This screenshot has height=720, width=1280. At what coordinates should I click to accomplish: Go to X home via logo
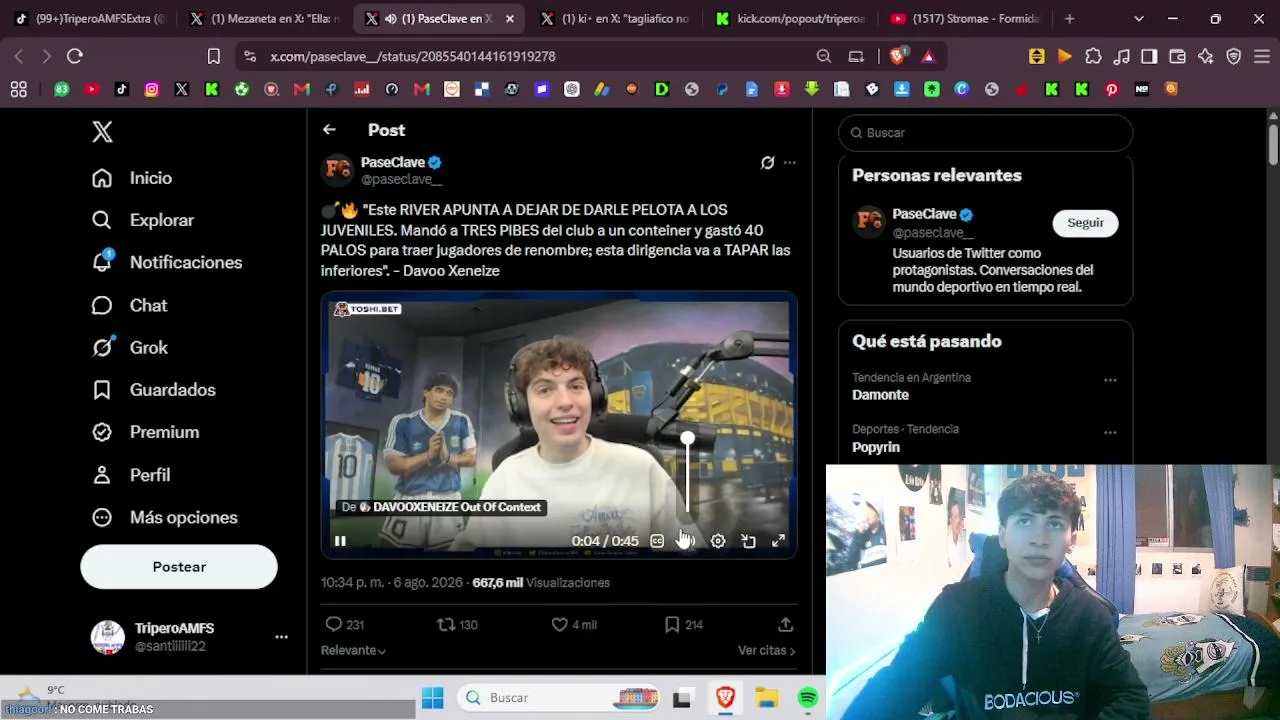point(102,132)
